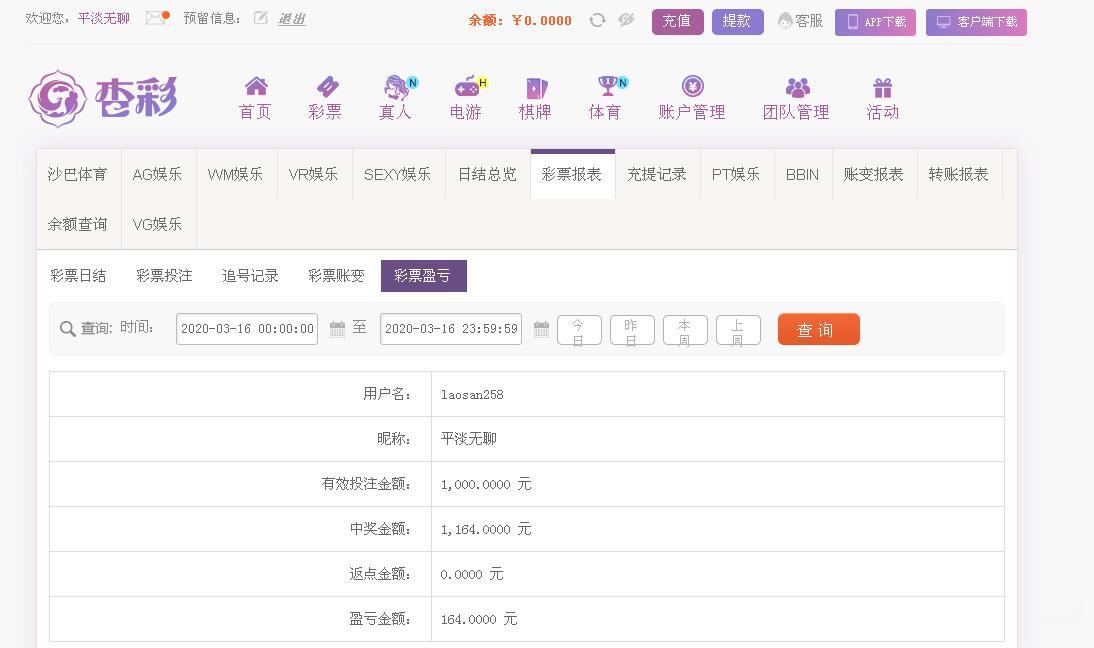Open the 彩票投注 sub-tab

point(164,276)
